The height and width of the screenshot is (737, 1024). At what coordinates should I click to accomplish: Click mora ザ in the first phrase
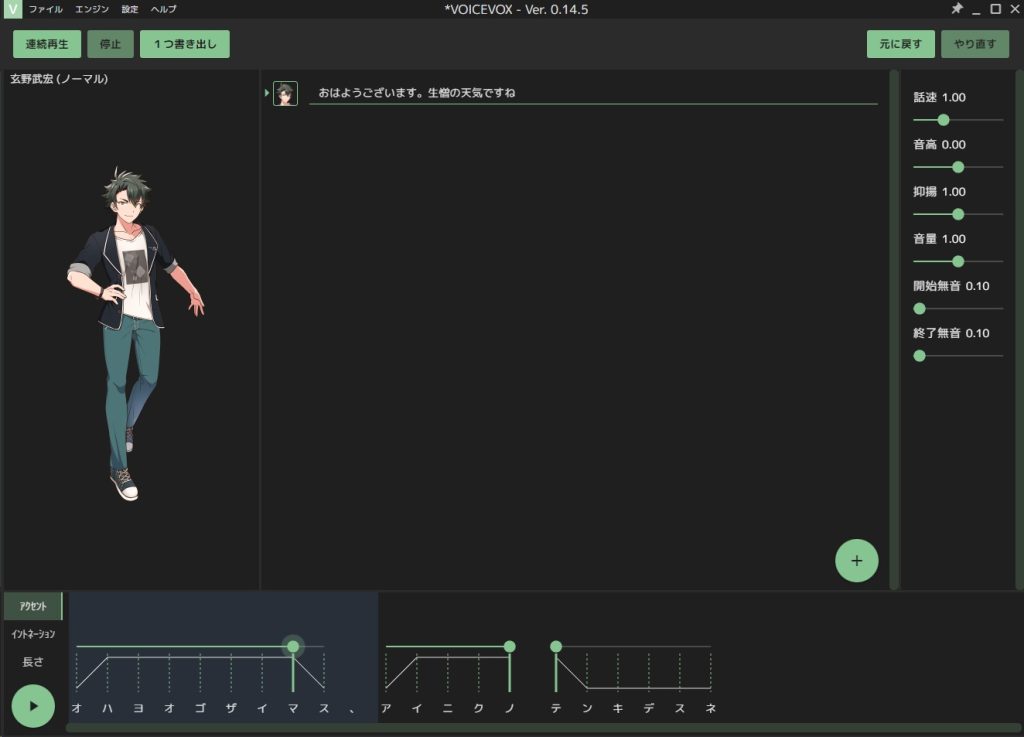pyautogui.click(x=231, y=708)
